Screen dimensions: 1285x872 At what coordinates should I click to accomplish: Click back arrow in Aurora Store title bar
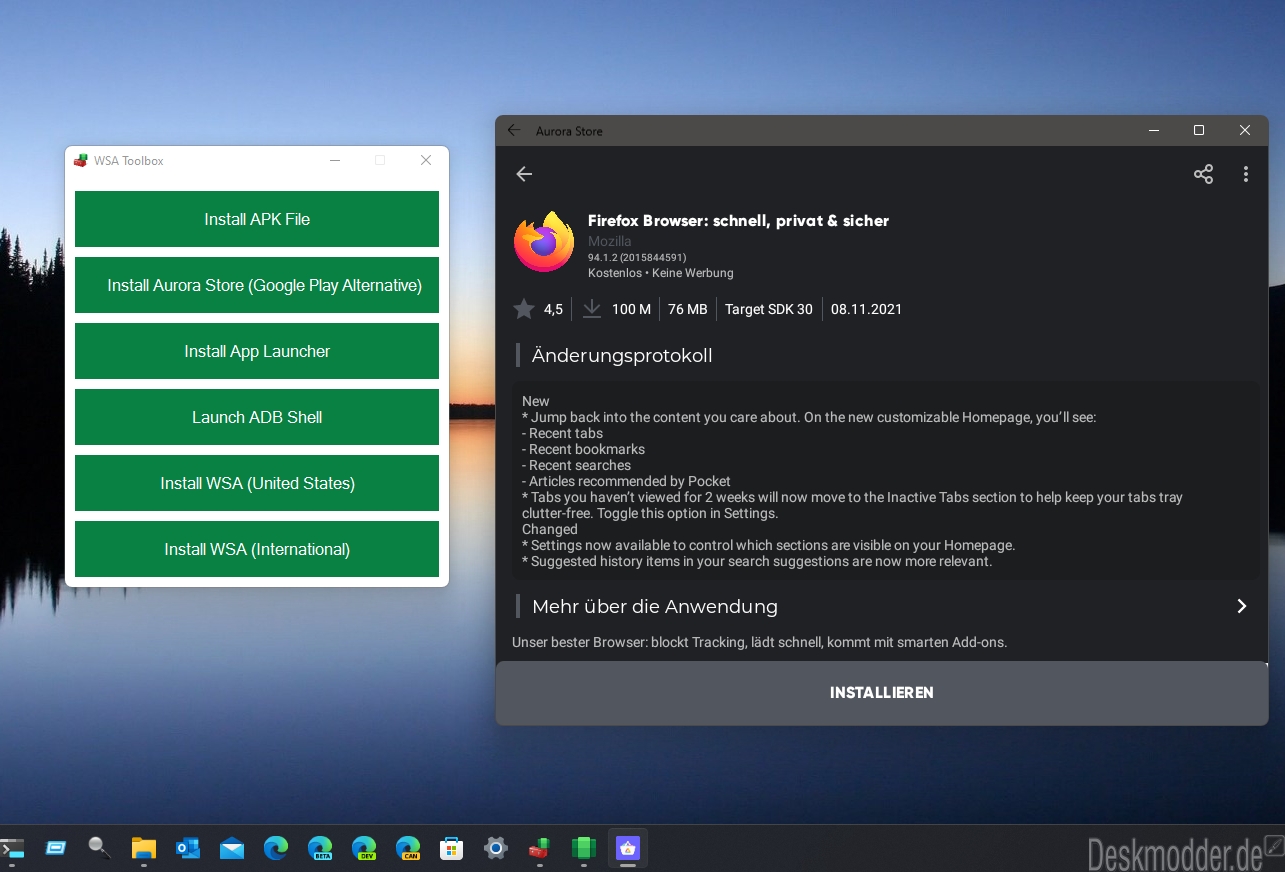[514, 130]
